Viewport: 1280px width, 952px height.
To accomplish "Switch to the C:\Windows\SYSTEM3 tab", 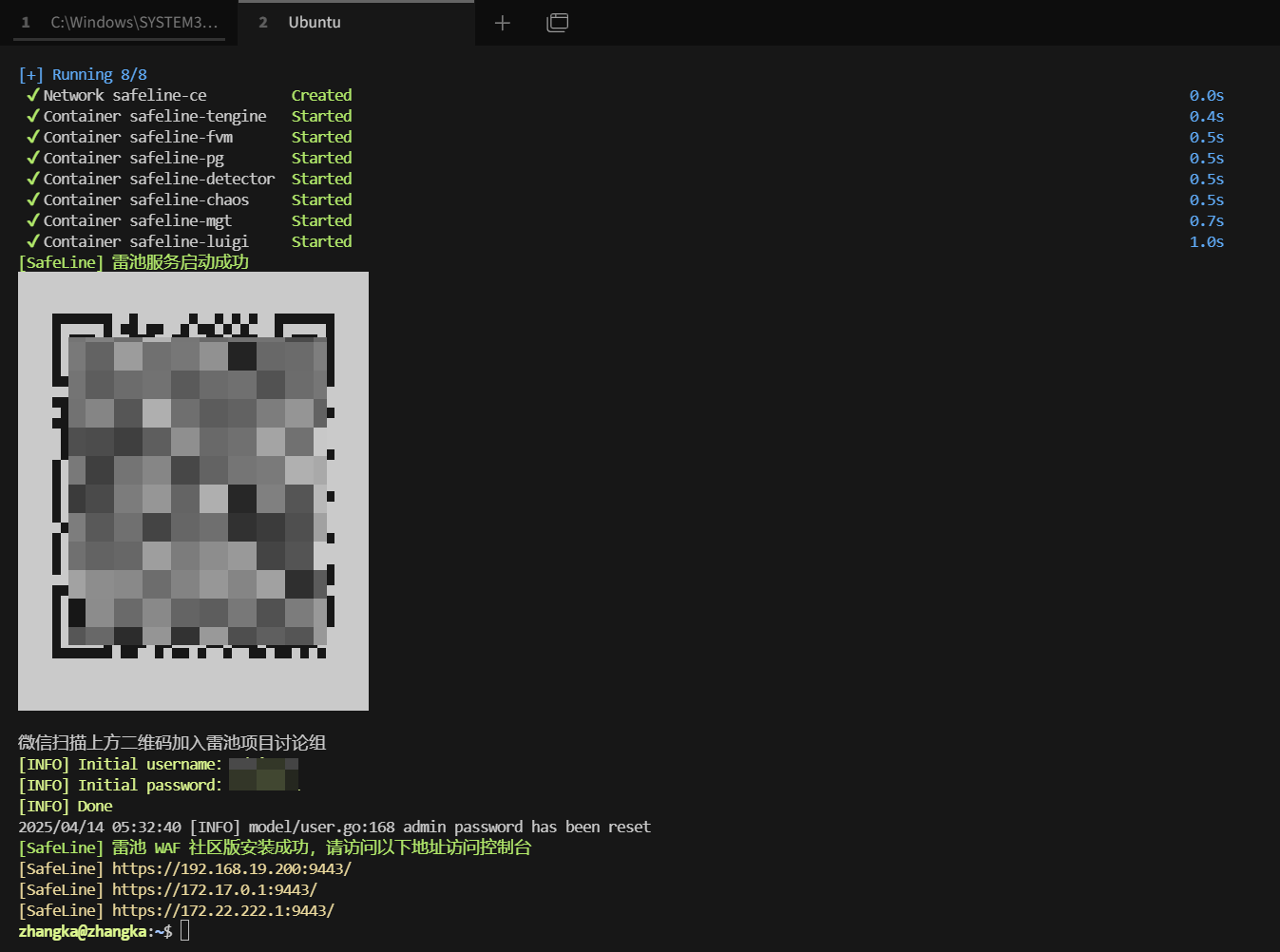I will (x=119, y=22).
